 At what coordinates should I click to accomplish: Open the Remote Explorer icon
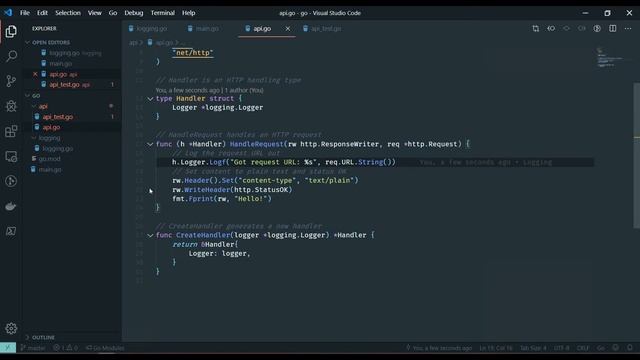pyautogui.click(x=11, y=156)
